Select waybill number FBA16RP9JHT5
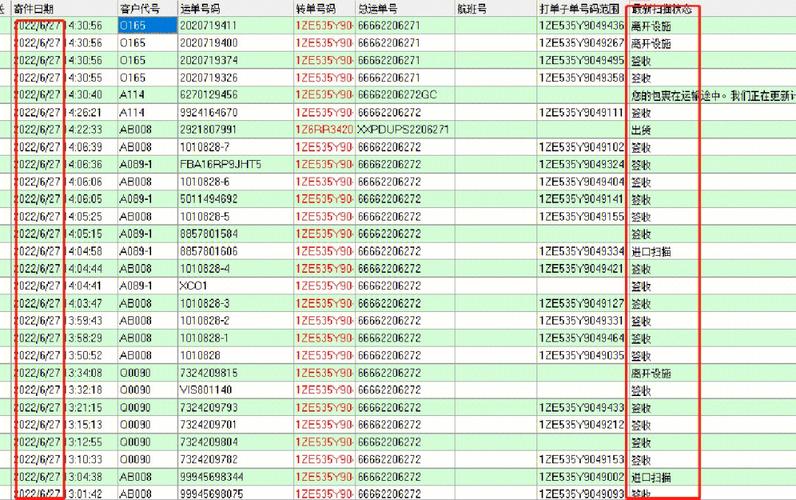 coord(221,164)
